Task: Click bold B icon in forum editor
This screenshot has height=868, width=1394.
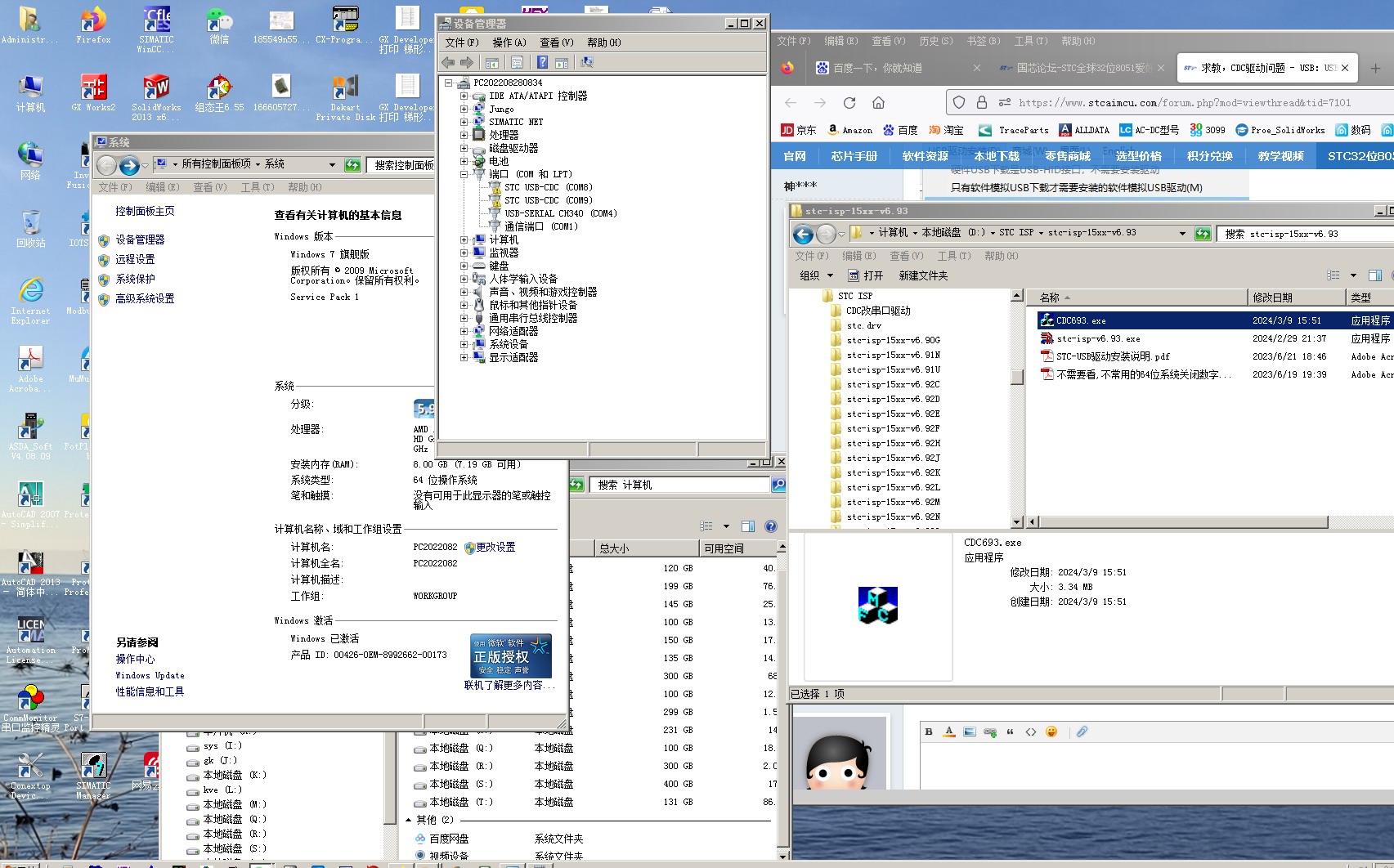Action: tap(929, 732)
